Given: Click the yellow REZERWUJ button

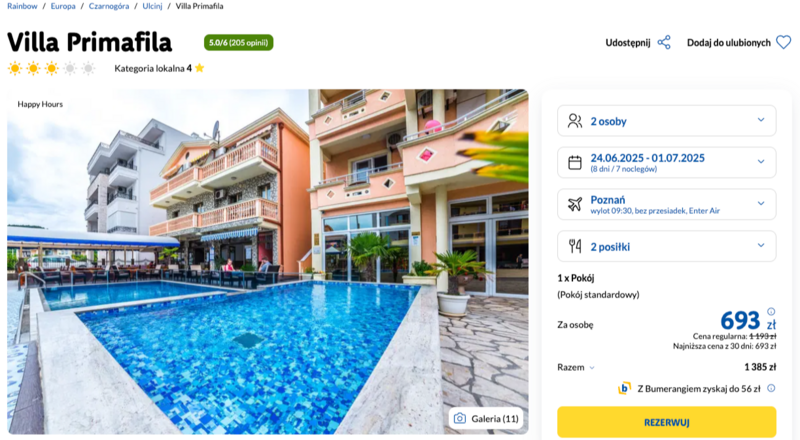Looking at the screenshot, I should click(x=666, y=422).
